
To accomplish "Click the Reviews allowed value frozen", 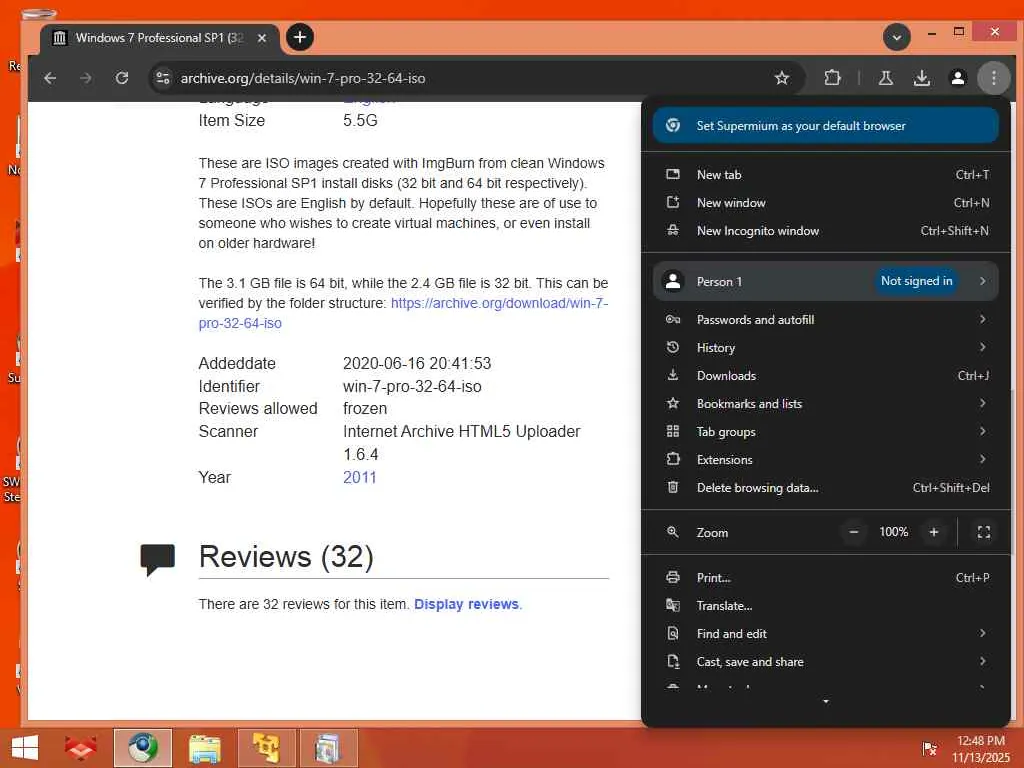I will [364, 409].
